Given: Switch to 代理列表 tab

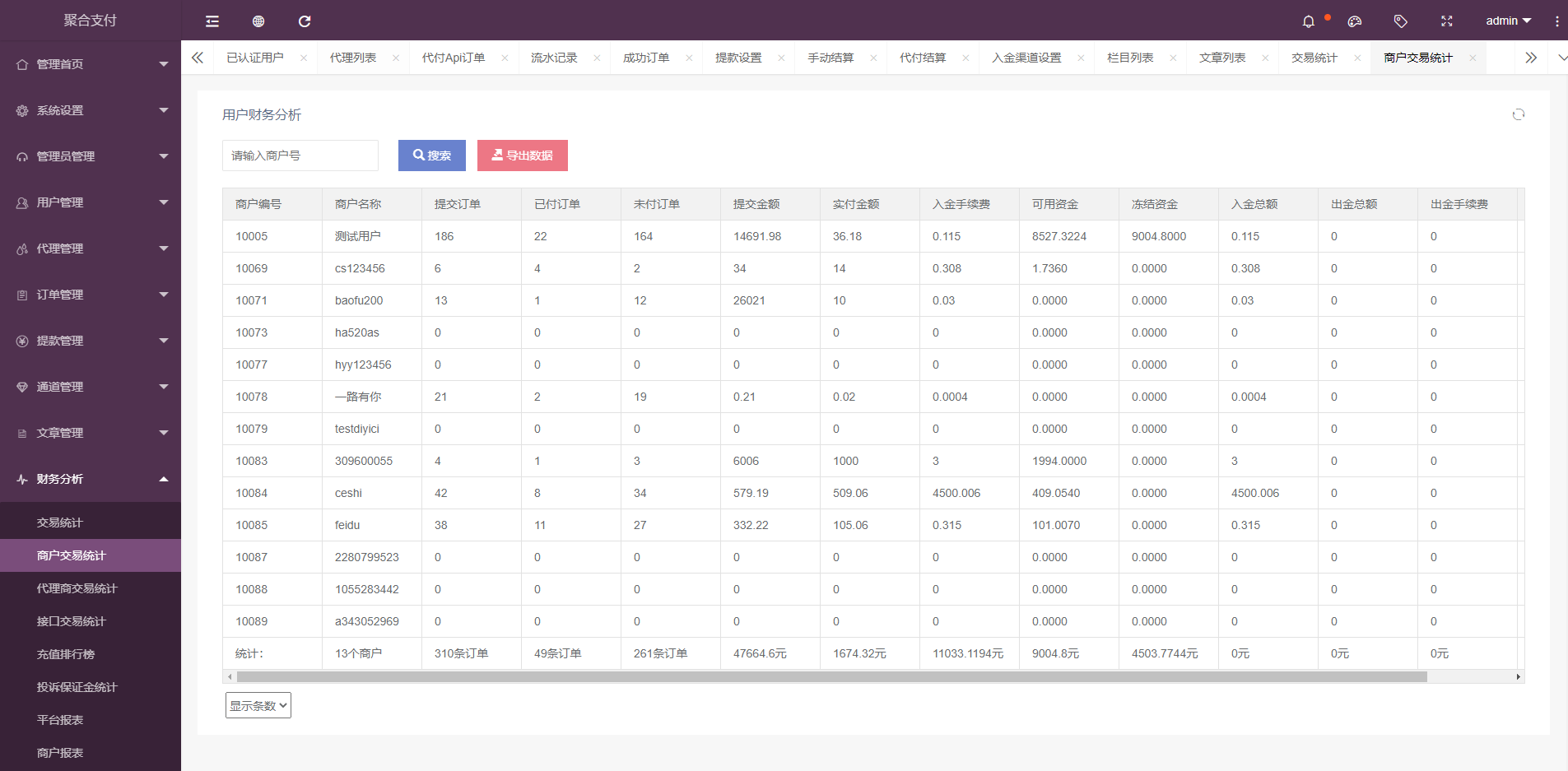Looking at the screenshot, I should click(x=353, y=58).
